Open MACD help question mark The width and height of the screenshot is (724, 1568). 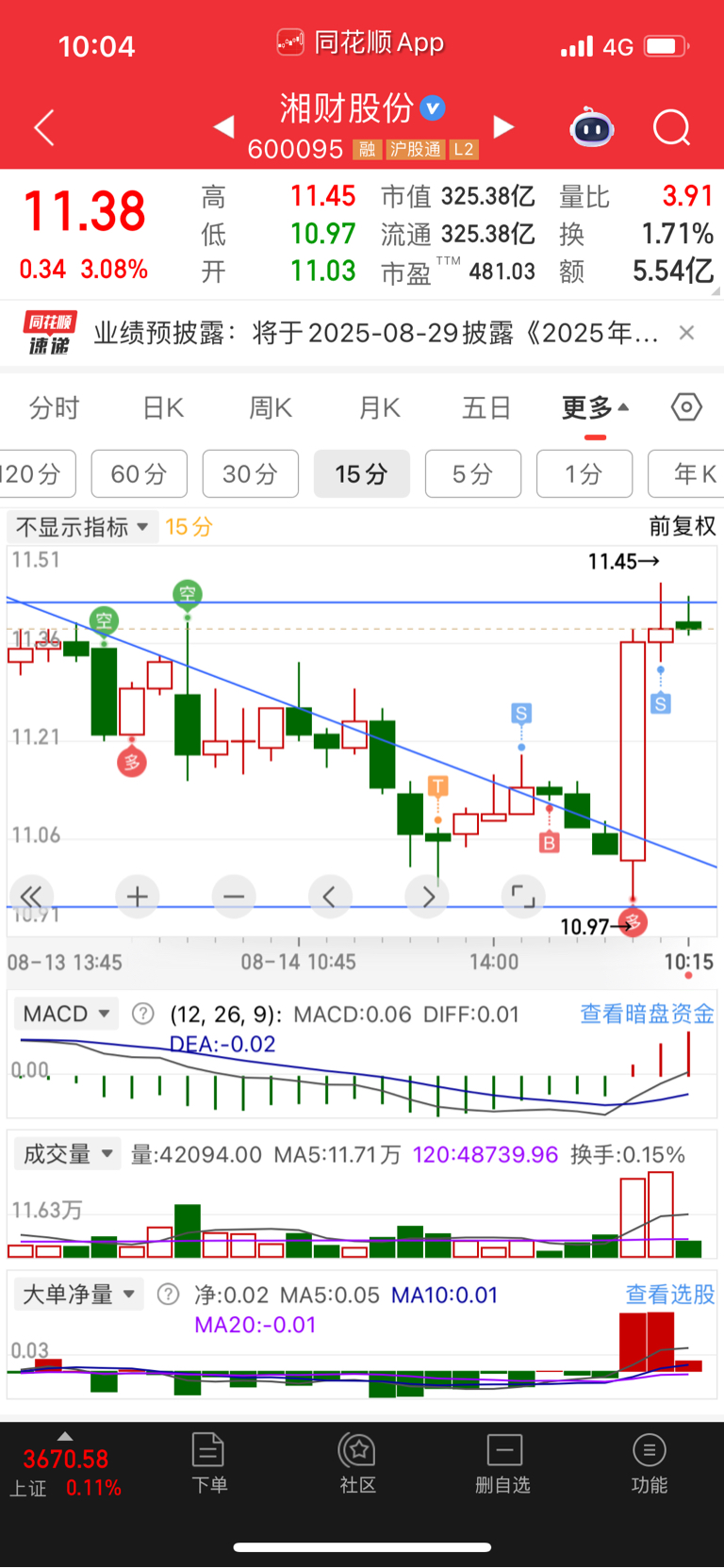click(142, 1014)
